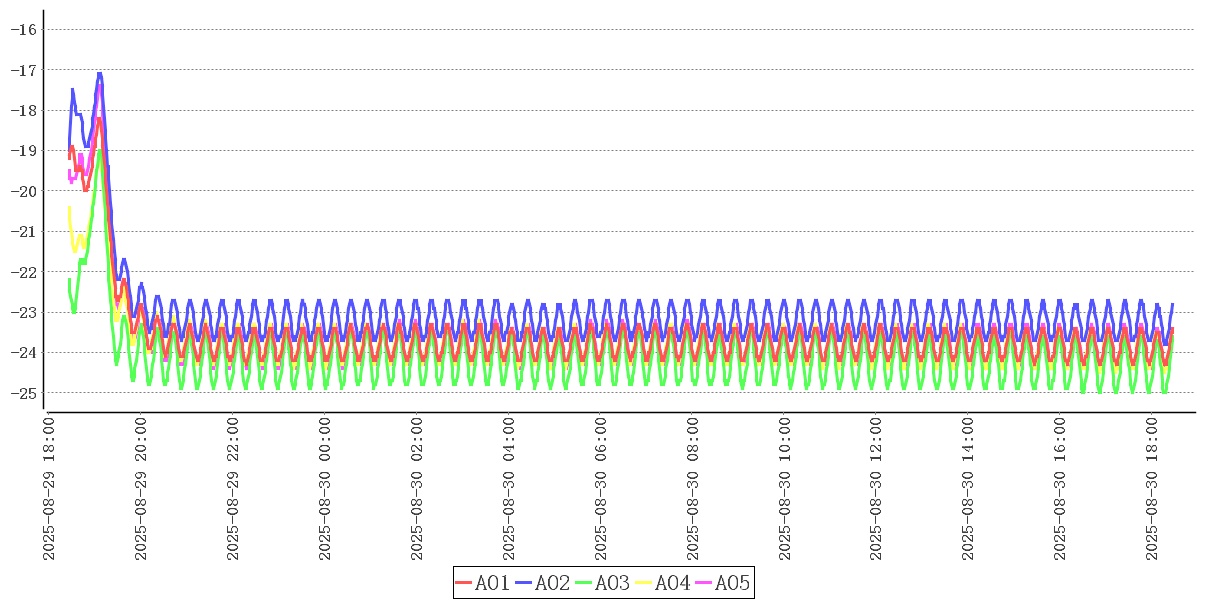Click the -16 y-axis tick label

point(23,29)
